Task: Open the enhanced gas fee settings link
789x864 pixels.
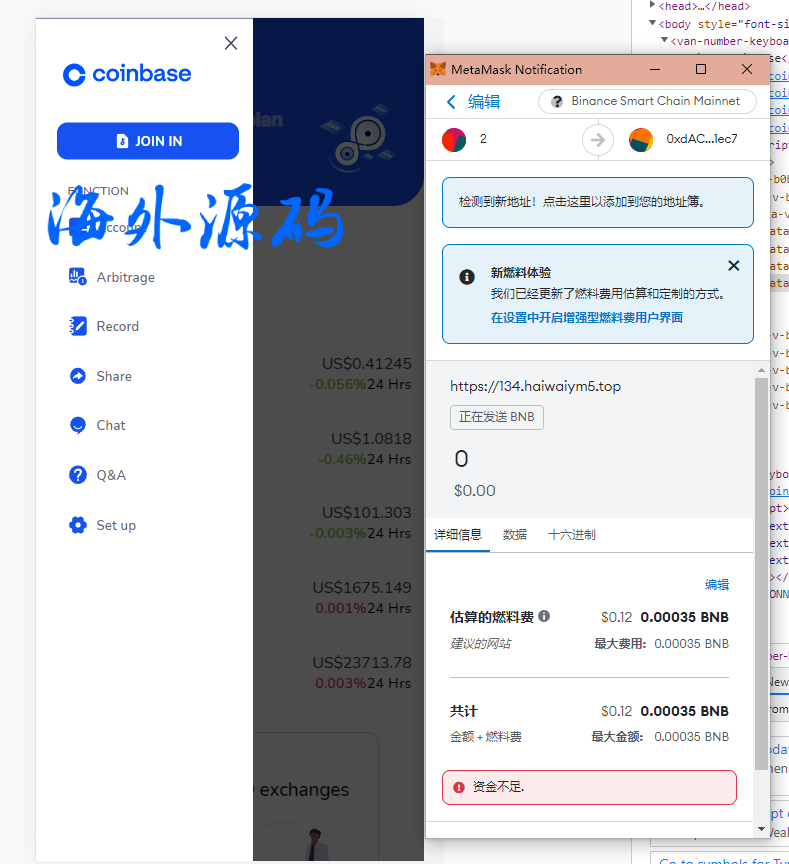Action: 586,317
